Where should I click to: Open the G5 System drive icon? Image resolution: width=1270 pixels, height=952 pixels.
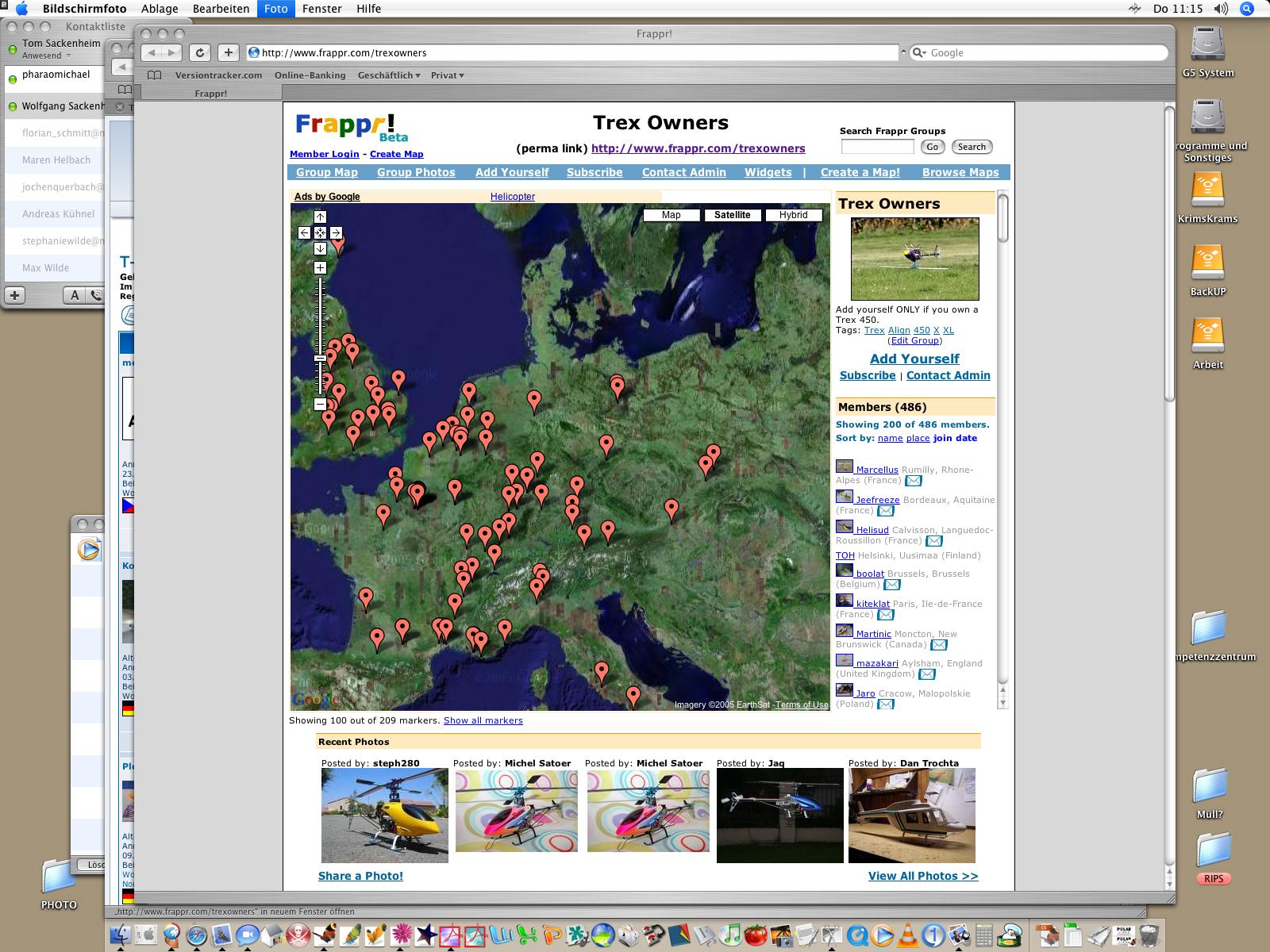tap(1208, 44)
